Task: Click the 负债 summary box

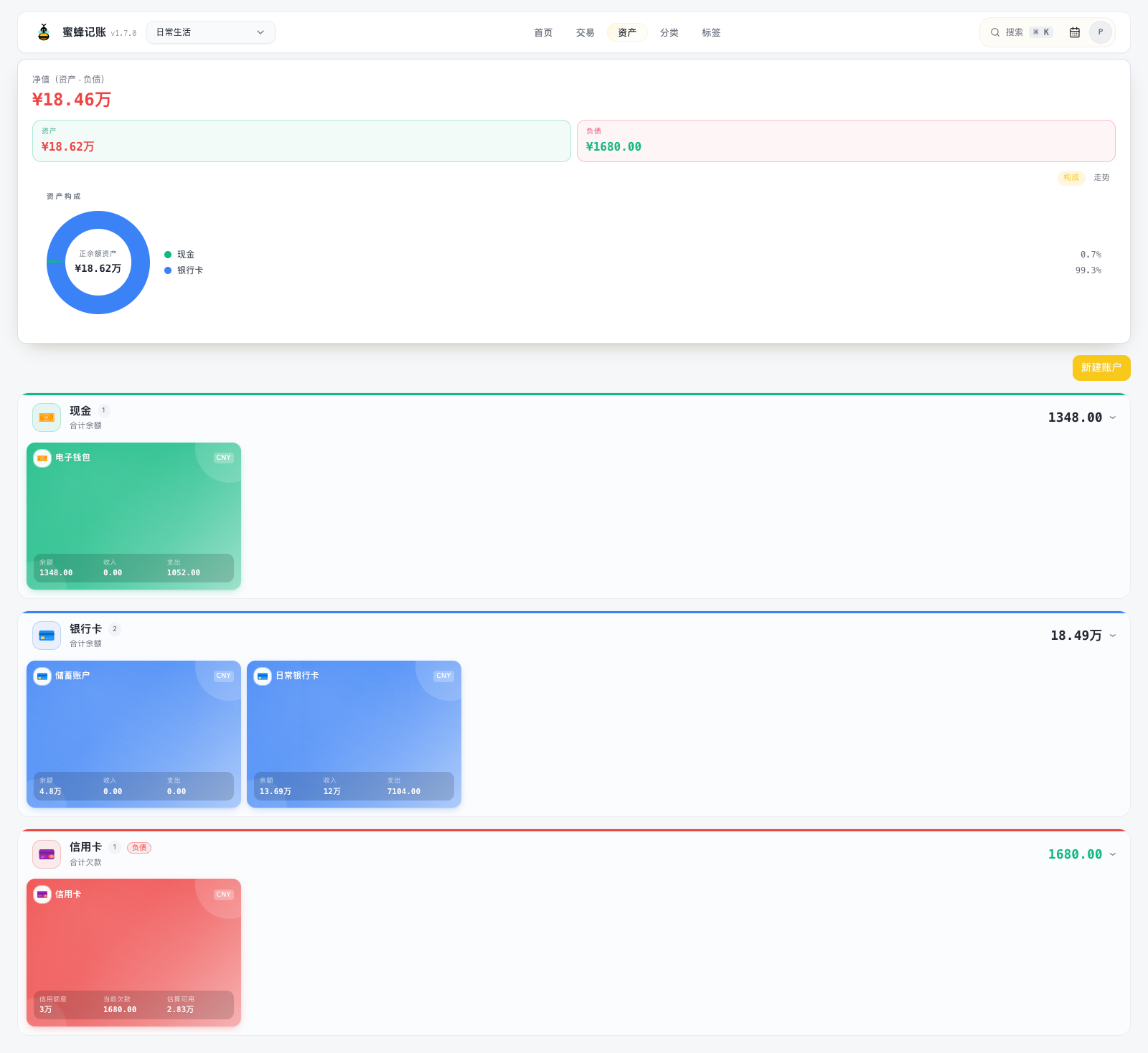Action: tap(846, 141)
